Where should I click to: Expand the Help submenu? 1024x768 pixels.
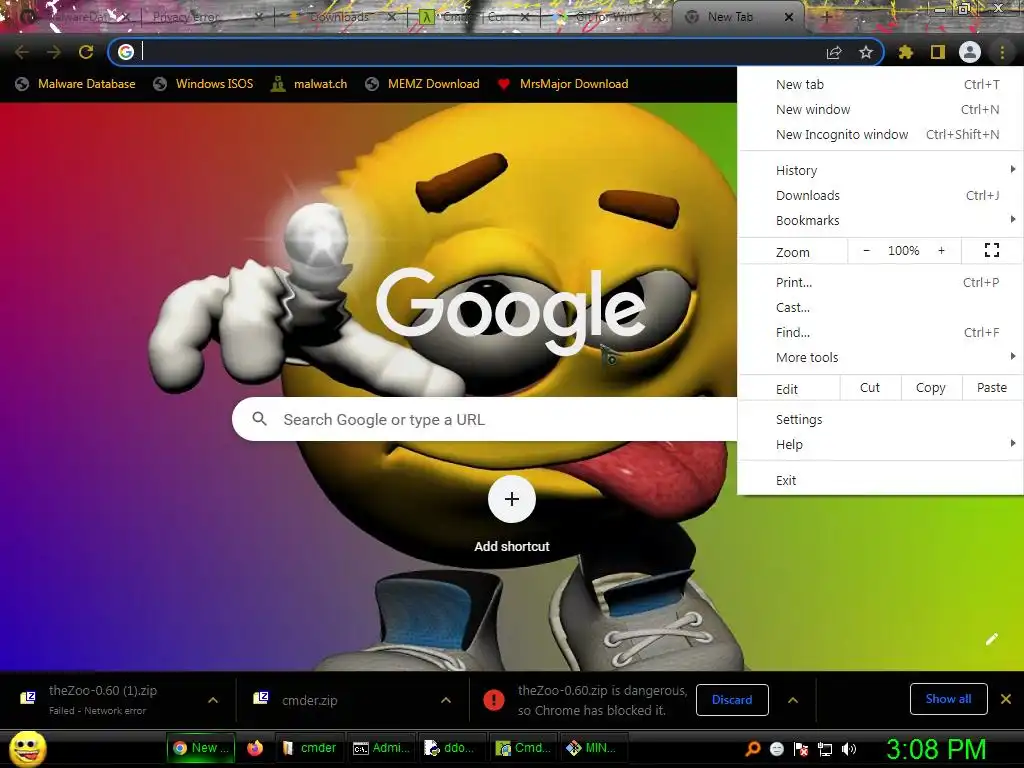coord(881,444)
